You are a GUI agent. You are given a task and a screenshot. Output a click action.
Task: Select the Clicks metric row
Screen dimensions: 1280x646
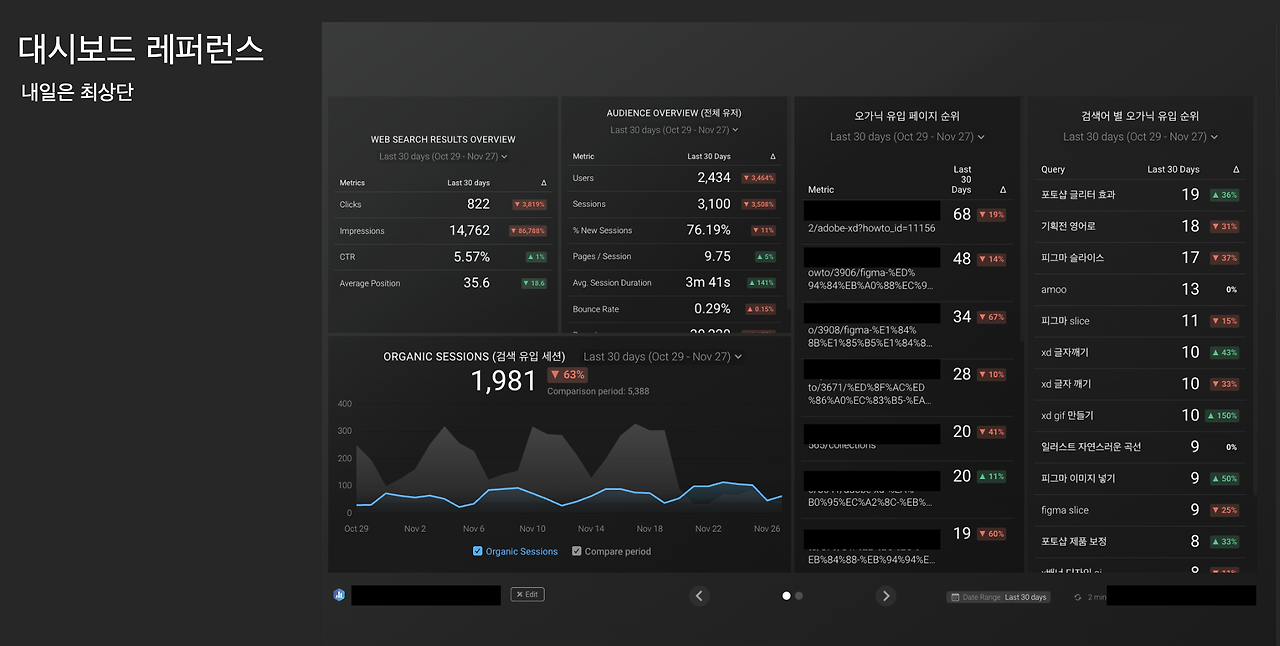444,204
